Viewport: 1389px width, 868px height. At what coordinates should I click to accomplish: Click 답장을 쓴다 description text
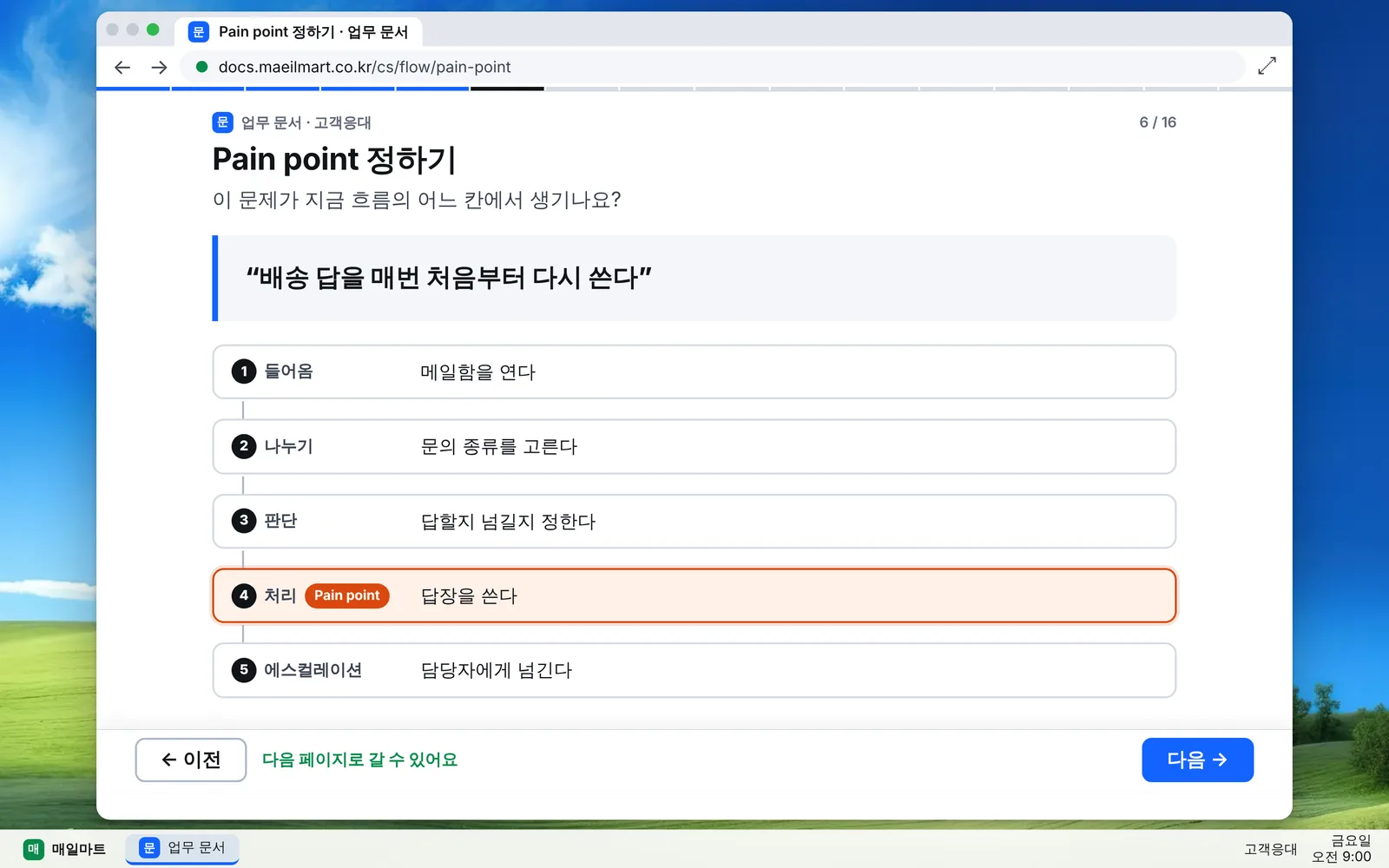point(469,595)
